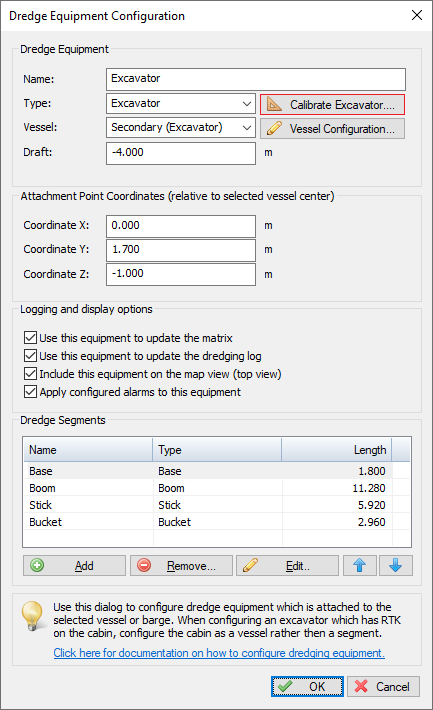Click the Draft input field
The height and width of the screenshot is (710, 433).
point(181,154)
